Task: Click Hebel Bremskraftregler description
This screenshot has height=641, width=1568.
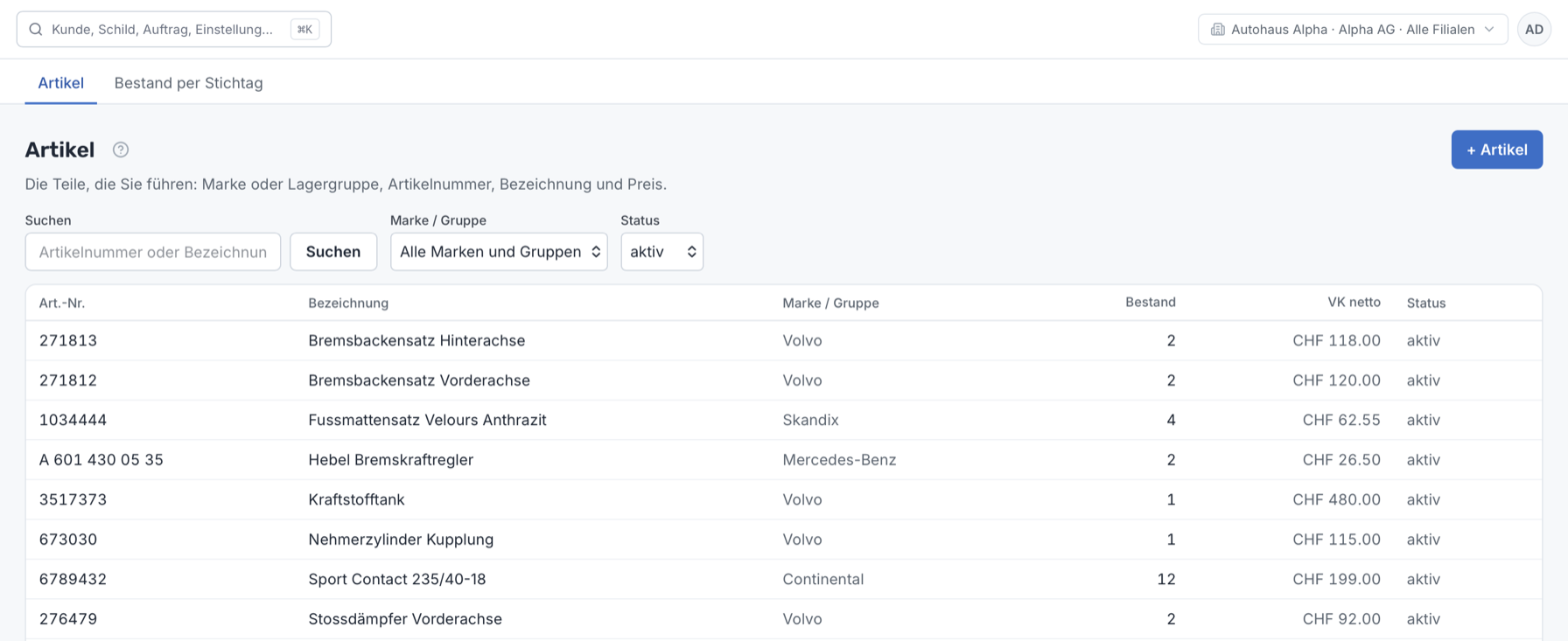Action: pyautogui.click(x=390, y=460)
